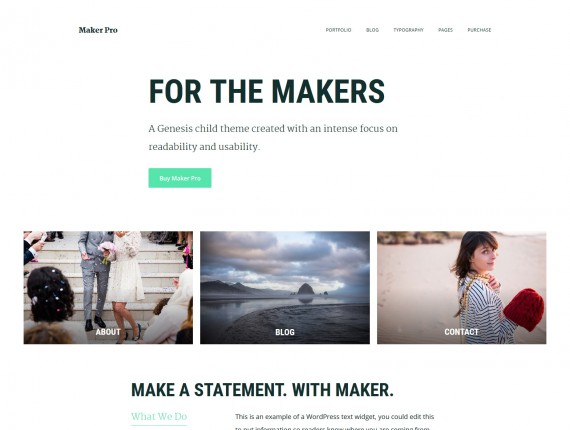Open the Purchase navigation link

tap(479, 30)
